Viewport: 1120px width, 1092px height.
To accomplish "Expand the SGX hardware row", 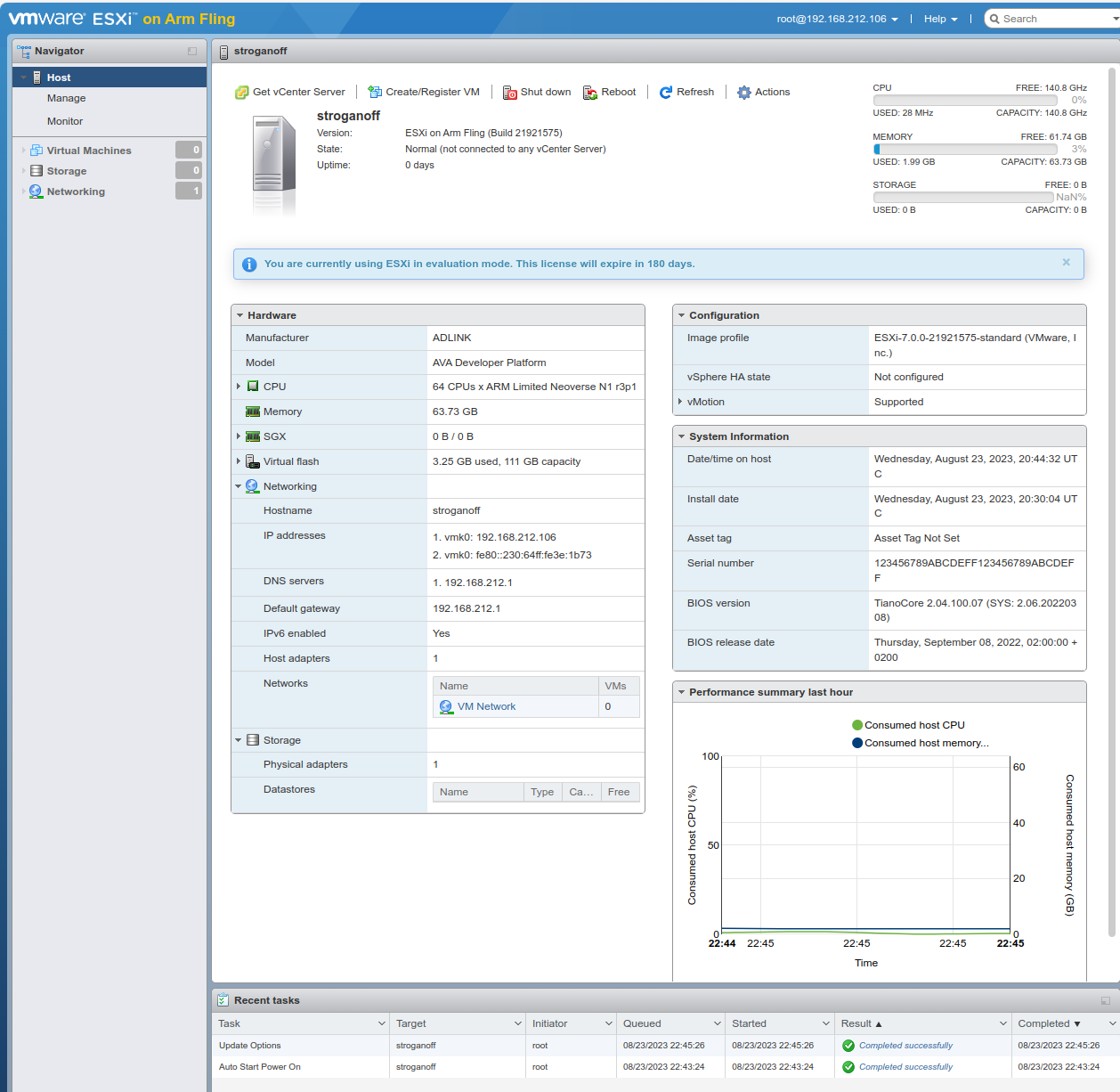I will pos(239,436).
